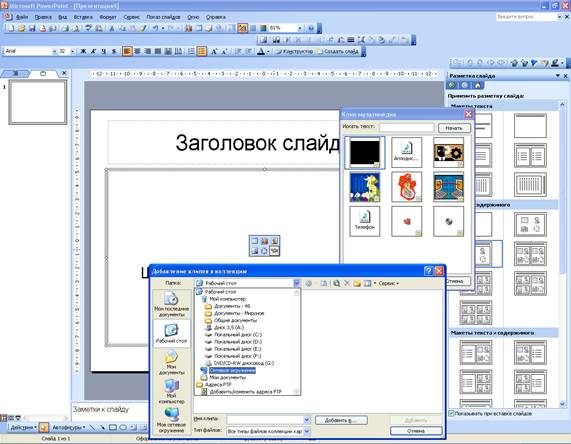Click the Save diskette icon

(32, 28)
